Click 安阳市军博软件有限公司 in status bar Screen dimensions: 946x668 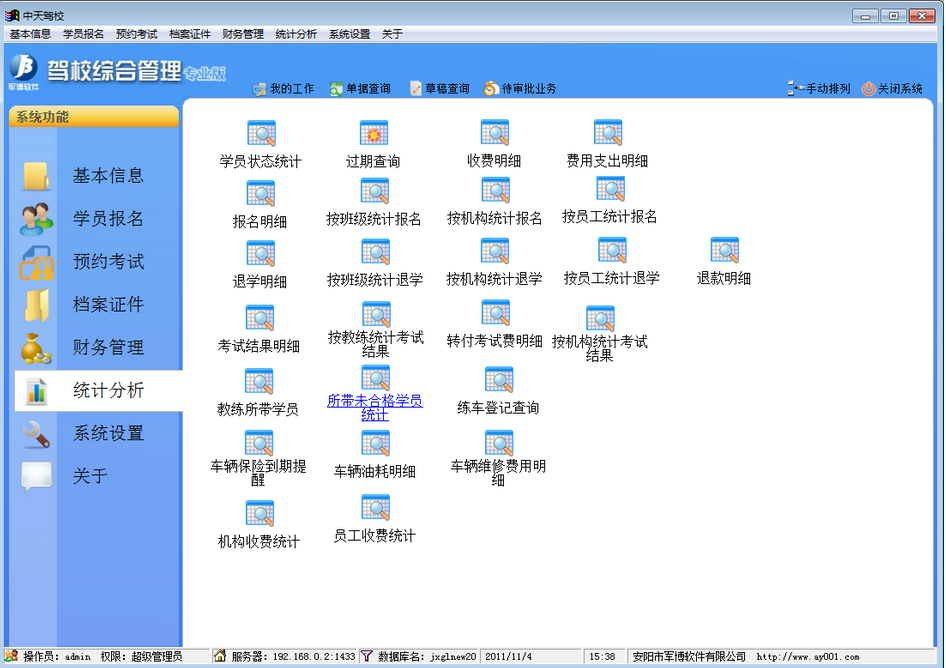[689, 657]
